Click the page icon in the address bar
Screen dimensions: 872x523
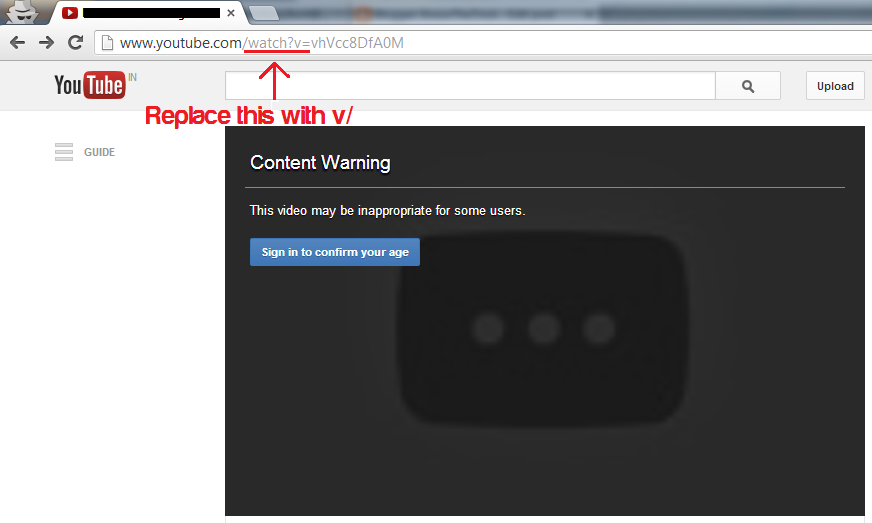point(107,43)
